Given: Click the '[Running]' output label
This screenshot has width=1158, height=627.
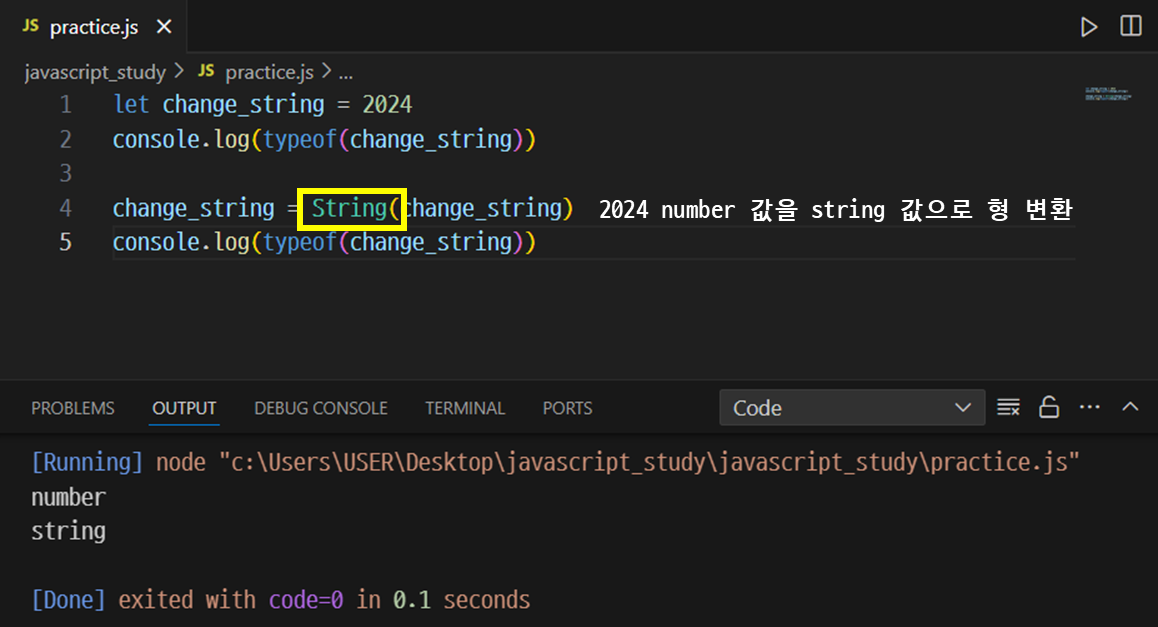Looking at the screenshot, I should coord(86,462).
